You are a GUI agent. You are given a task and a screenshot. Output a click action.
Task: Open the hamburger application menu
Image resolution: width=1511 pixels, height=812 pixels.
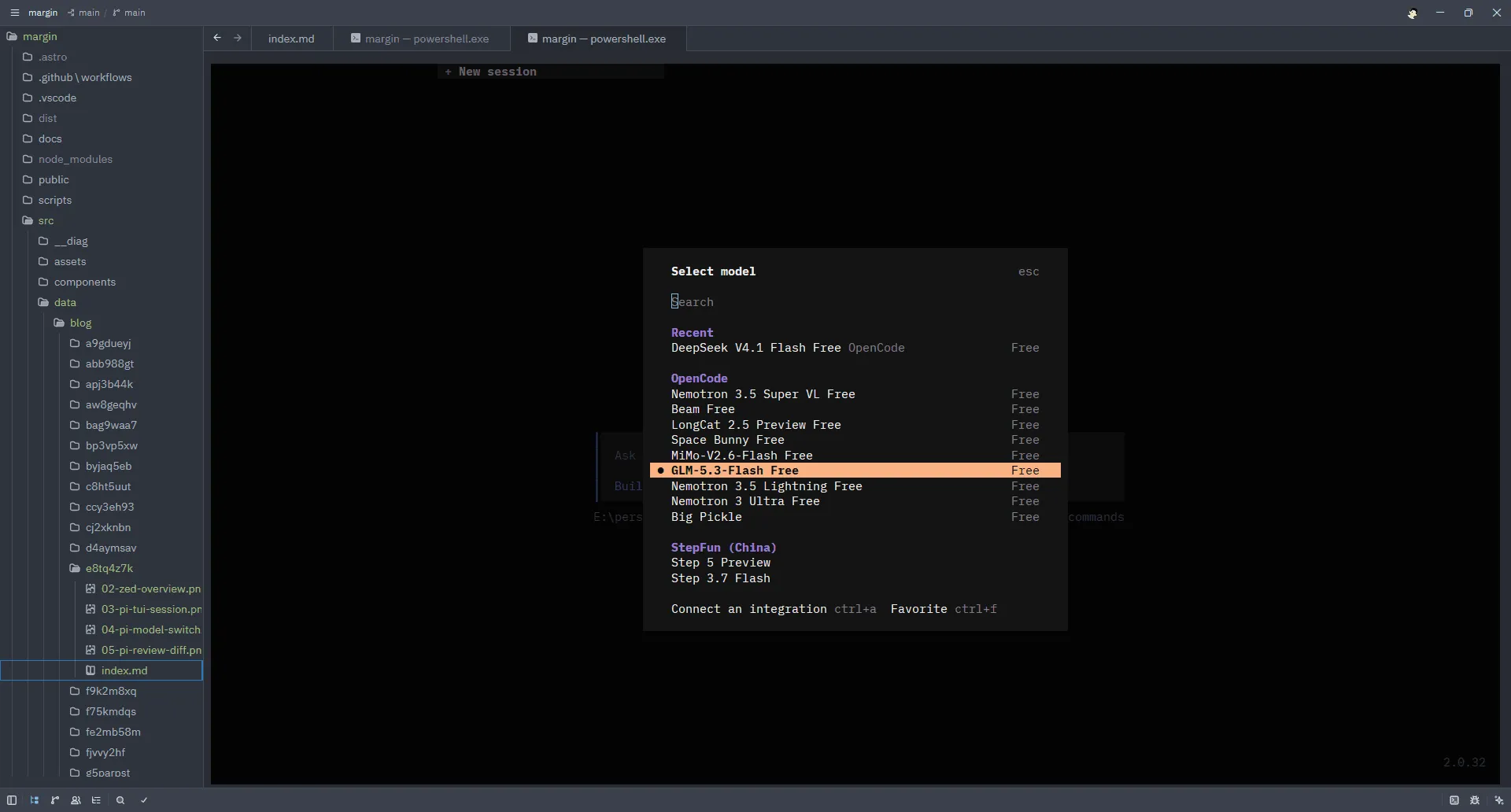tap(14, 13)
